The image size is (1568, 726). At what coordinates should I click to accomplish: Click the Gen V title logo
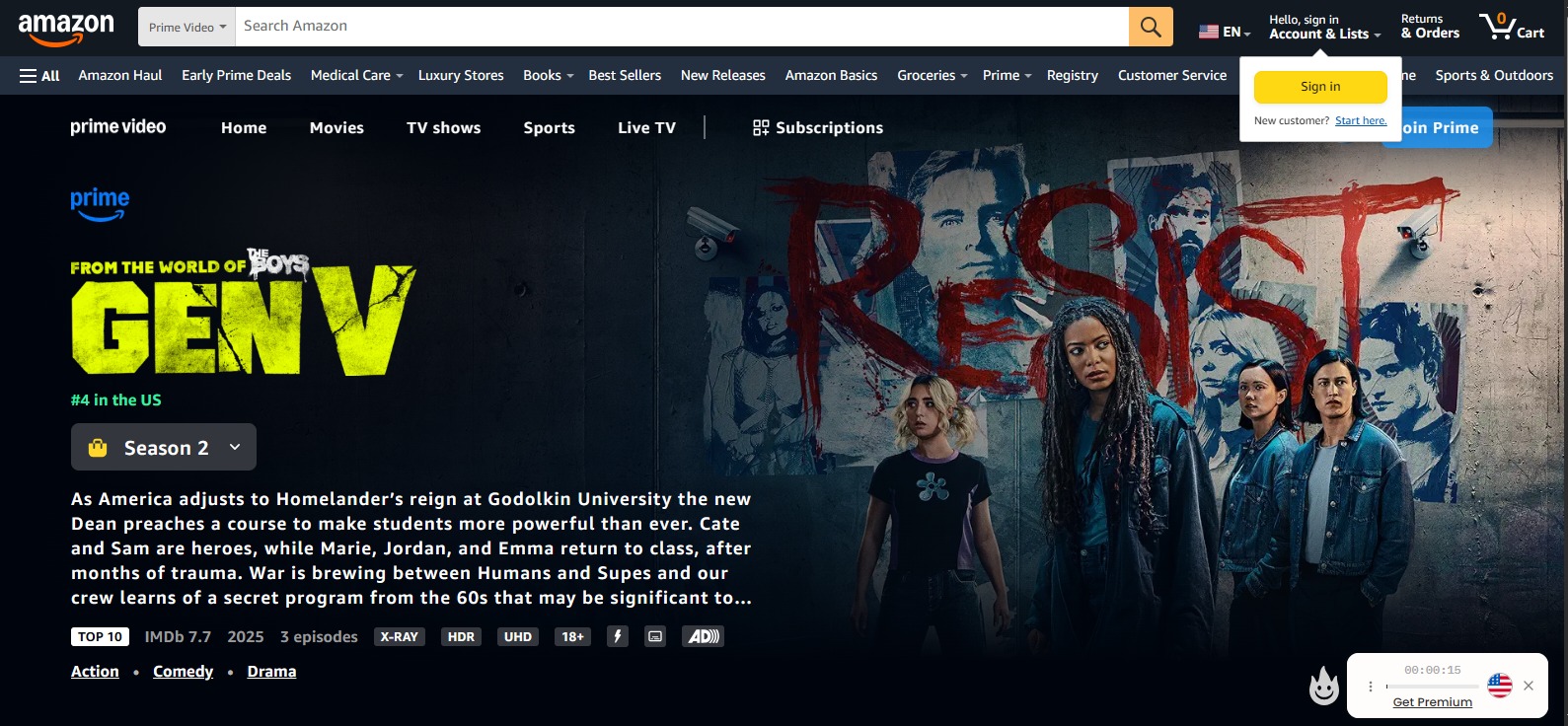click(x=243, y=313)
